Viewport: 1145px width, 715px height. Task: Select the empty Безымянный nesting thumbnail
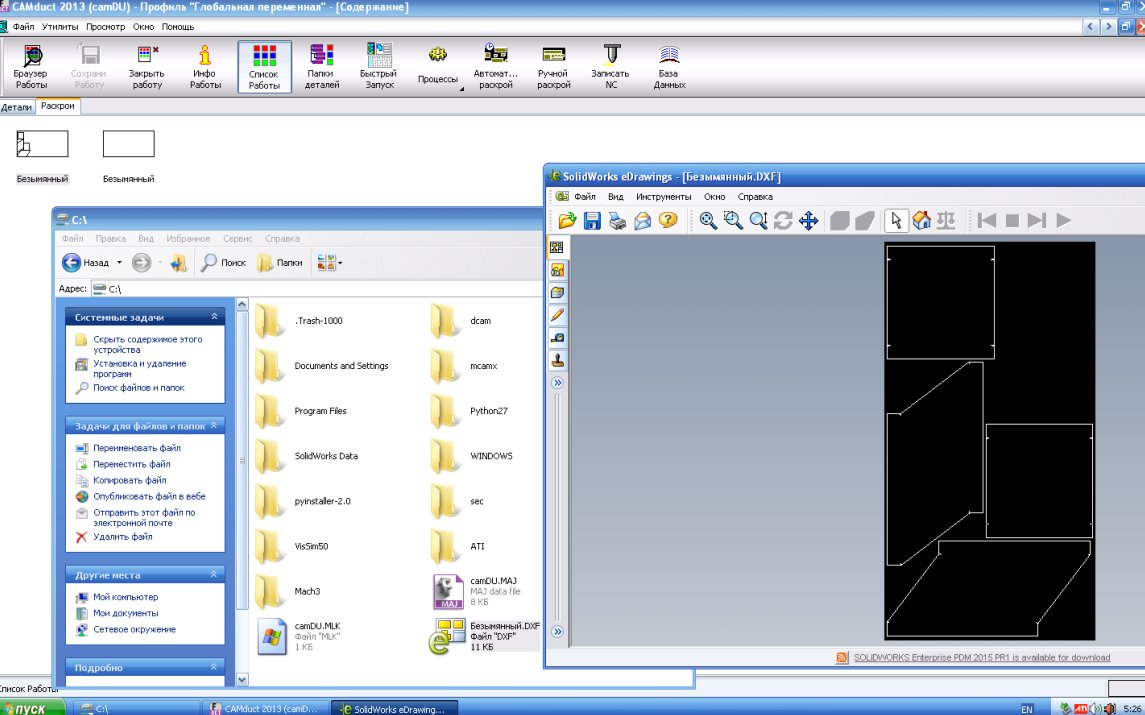(x=129, y=144)
